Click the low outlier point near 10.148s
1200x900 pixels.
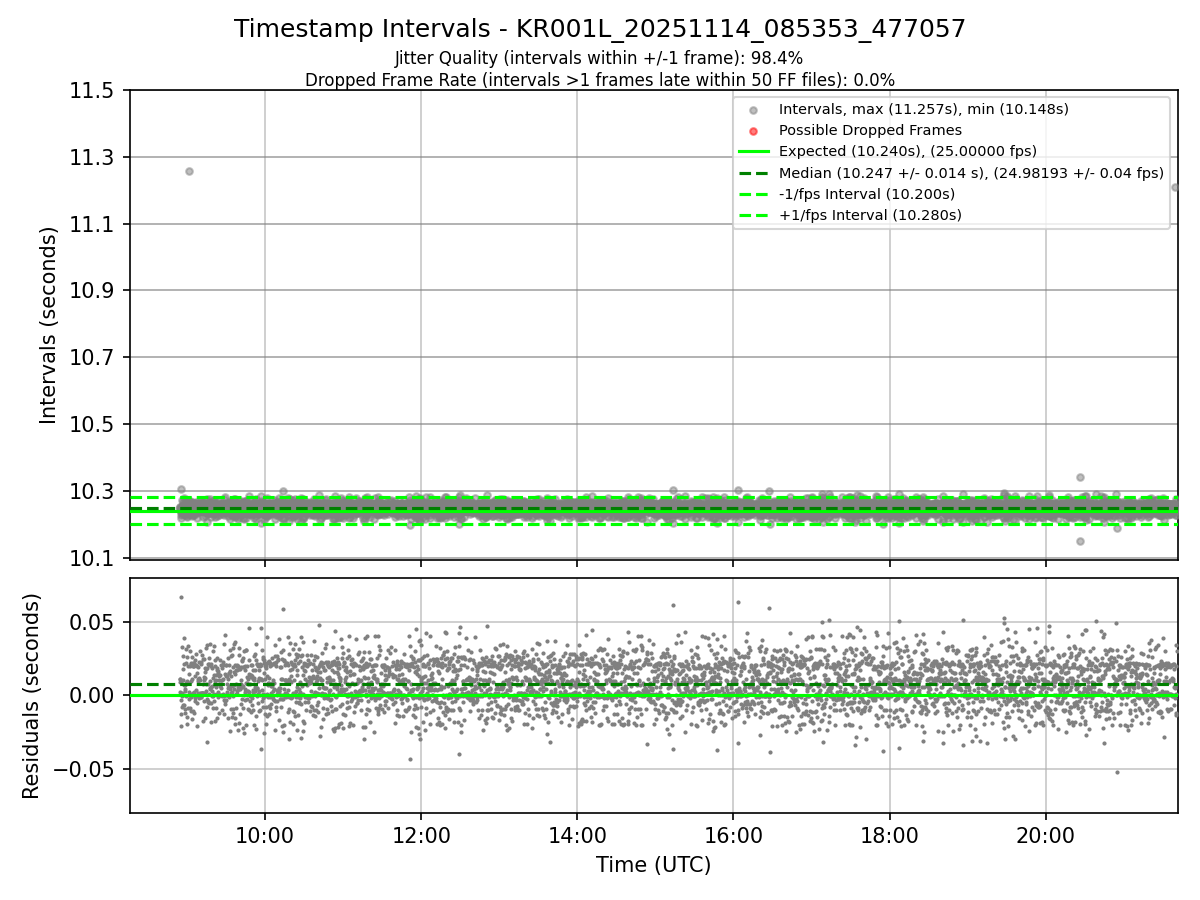(1080, 541)
